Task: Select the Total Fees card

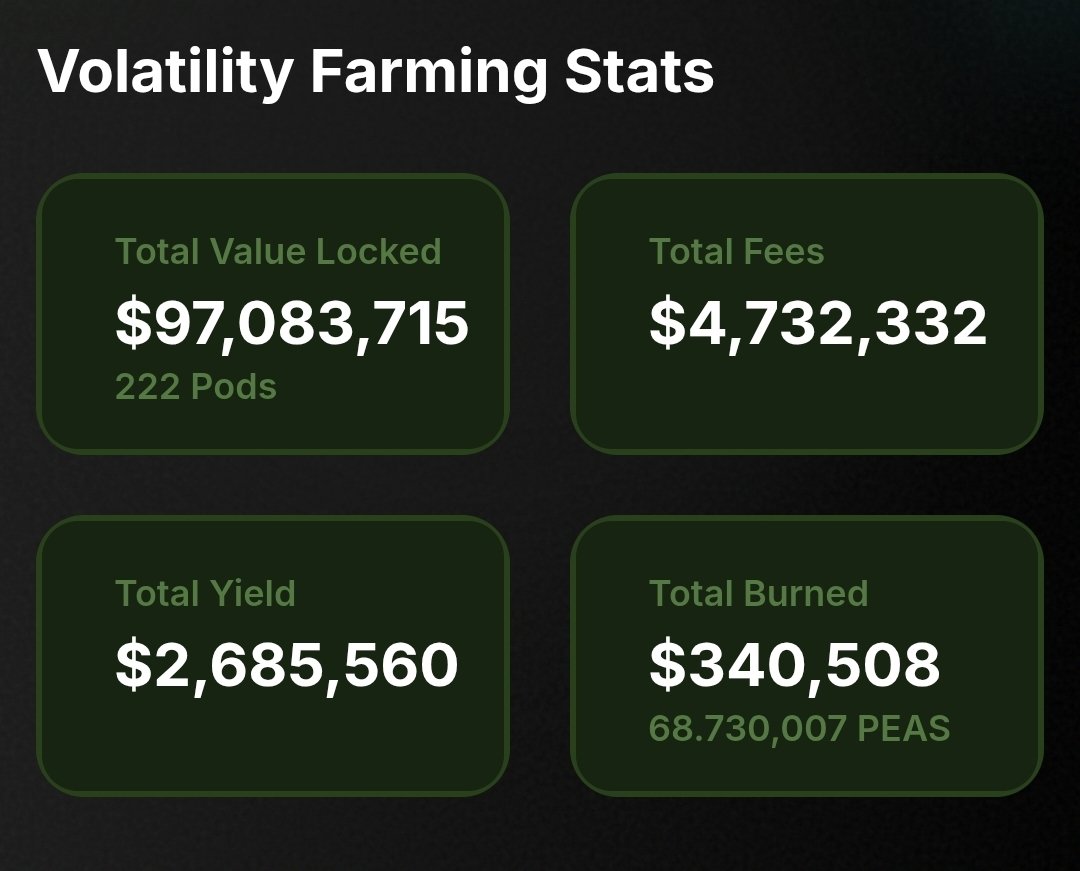Action: [807, 314]
